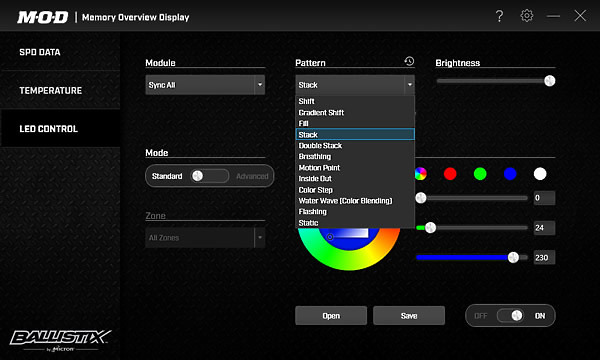The height and width of the screenshot is (360, 600).
Task: Click the Standard mode label
Action: pos(167,176)
